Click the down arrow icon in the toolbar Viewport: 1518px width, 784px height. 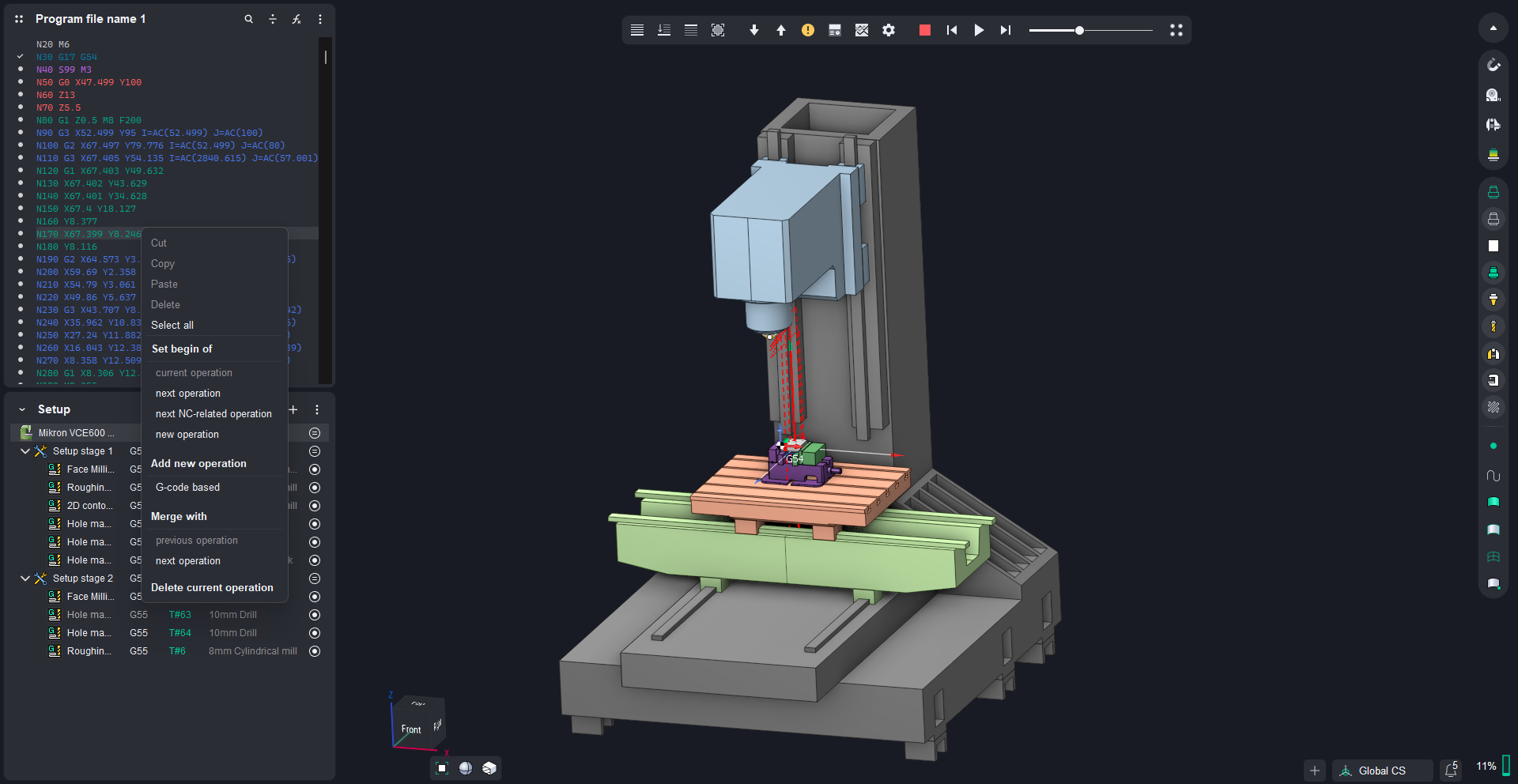click(x=753, y=30)
